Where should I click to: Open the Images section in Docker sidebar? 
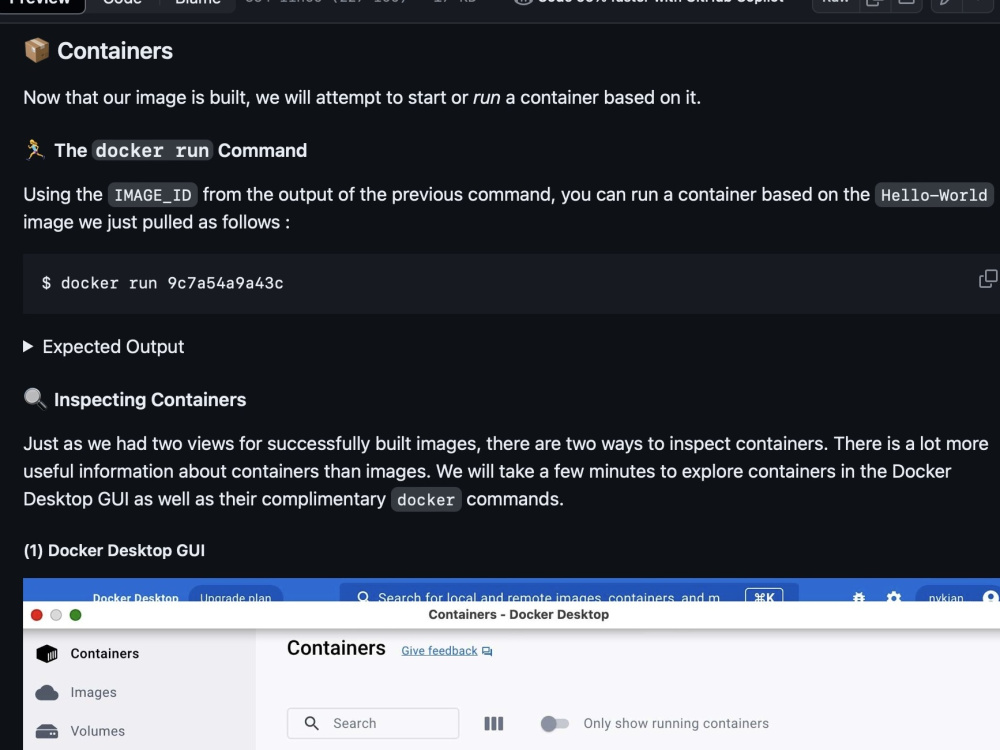click(x=94, y=692)
